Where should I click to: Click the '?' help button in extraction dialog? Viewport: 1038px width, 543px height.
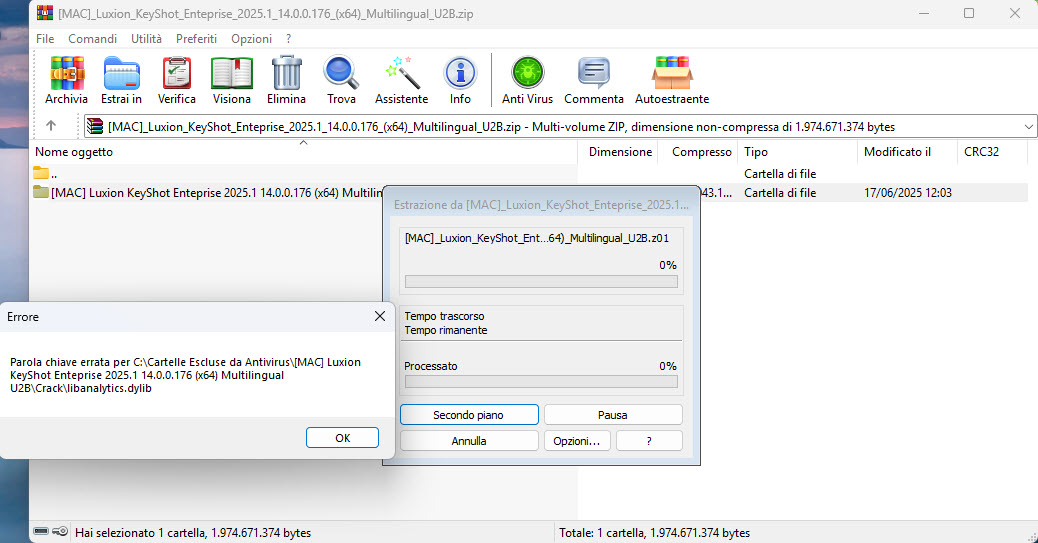coord(649,440)
